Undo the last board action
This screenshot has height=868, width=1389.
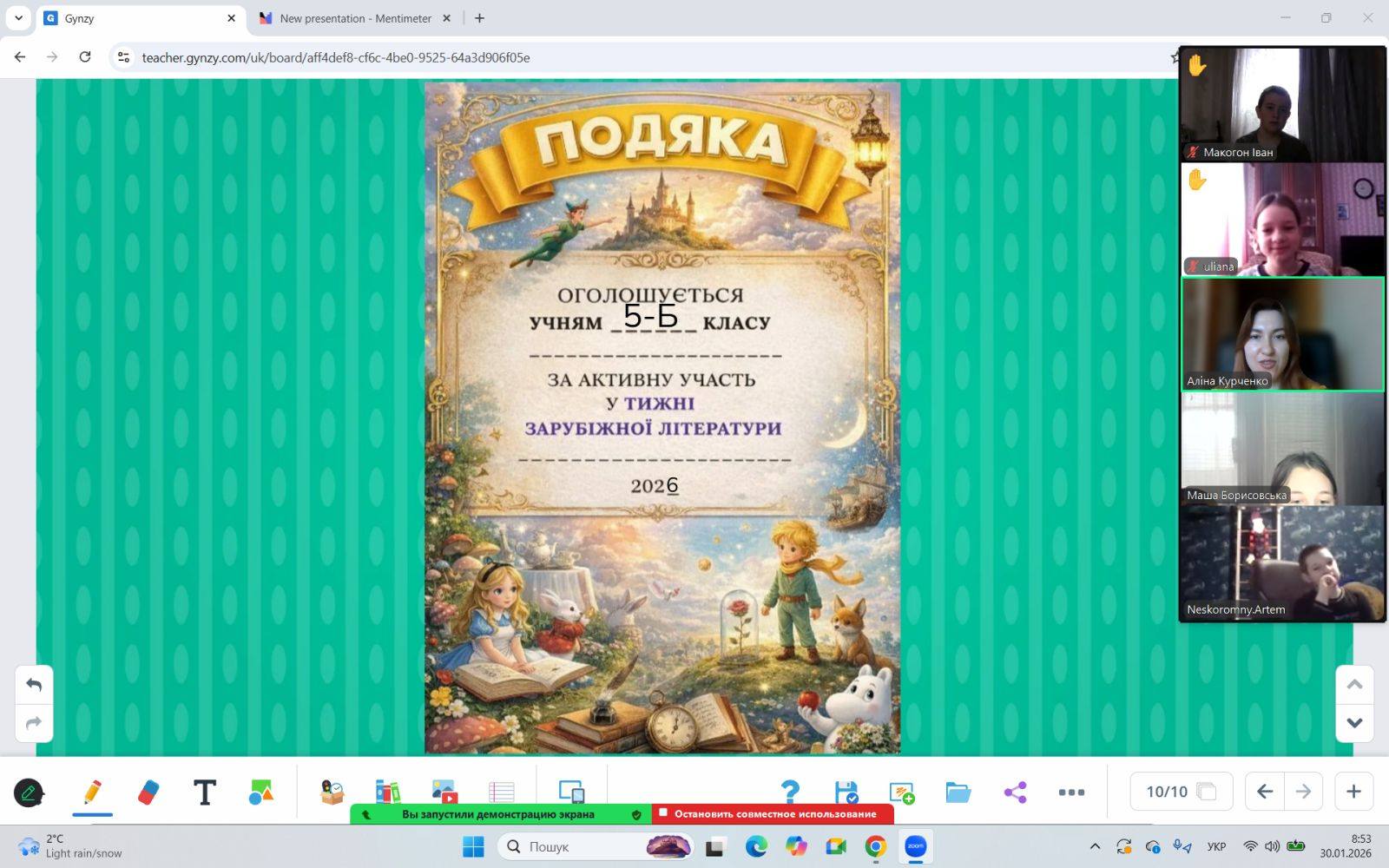click(34, 685)
